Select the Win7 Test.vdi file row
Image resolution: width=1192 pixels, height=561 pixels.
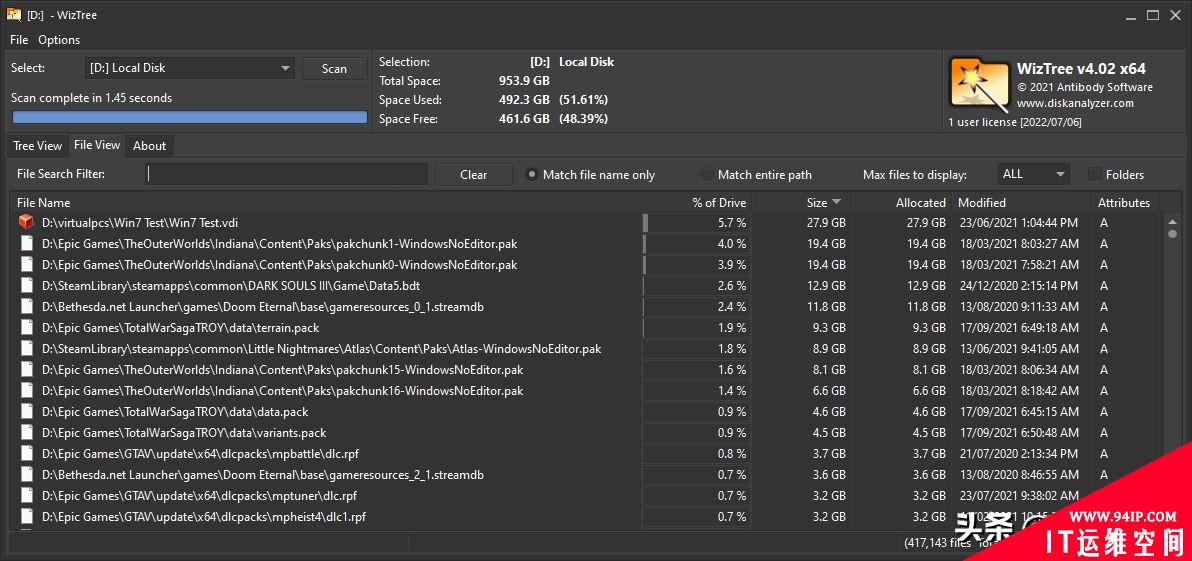pos(585,223)
